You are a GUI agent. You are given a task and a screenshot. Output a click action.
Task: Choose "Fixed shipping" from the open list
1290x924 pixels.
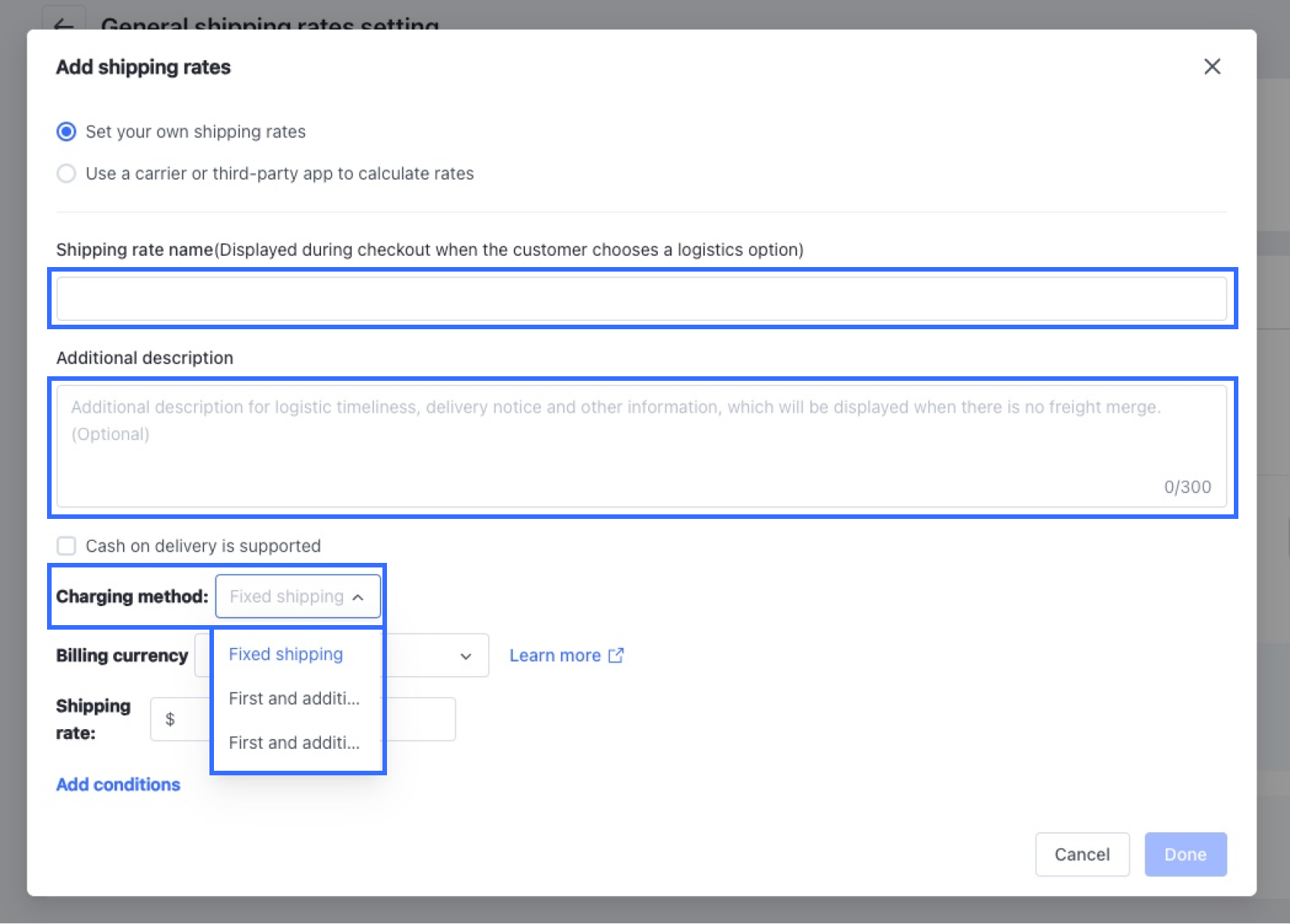tap(285, 654)
